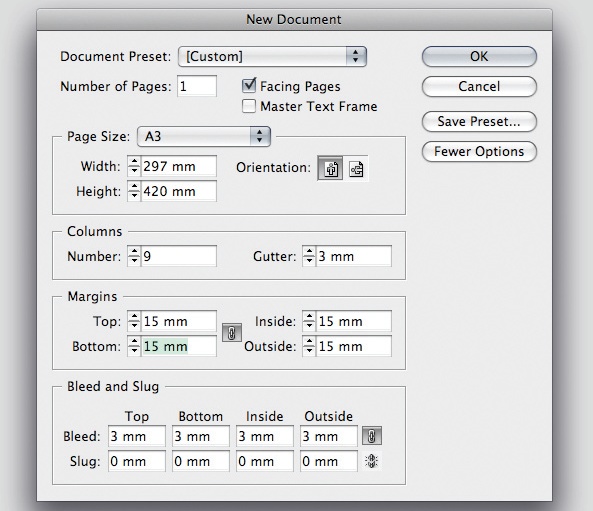Click Columns Number stepper arrows
Viewport: 593px width, 511px height.
click(134, 256)
